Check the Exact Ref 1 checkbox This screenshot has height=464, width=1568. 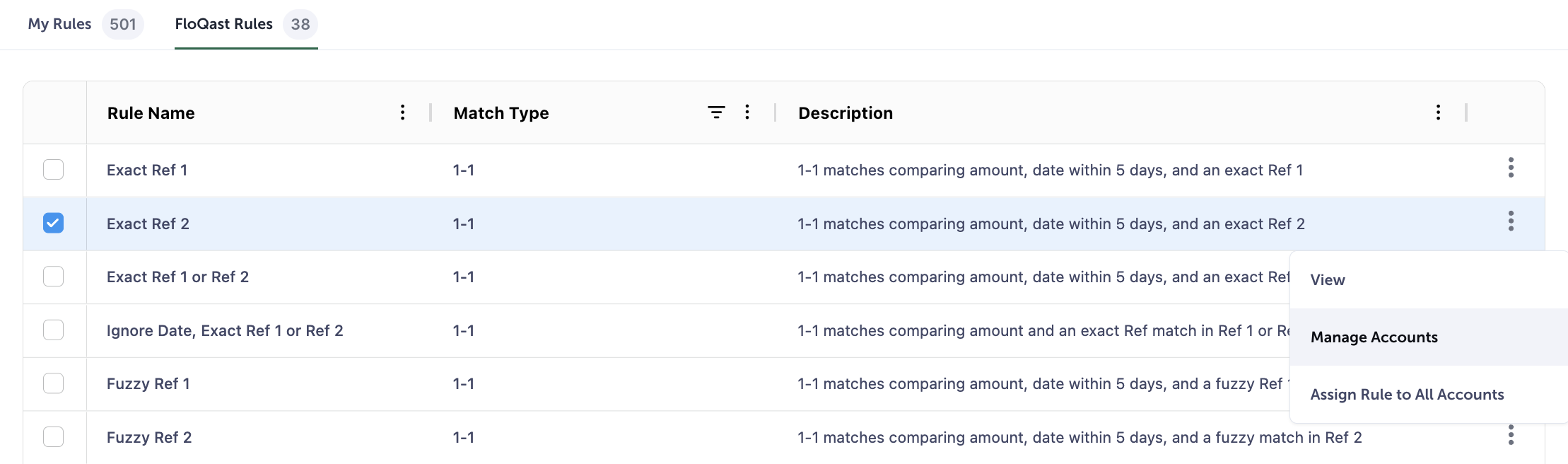(x=54, y=170)
